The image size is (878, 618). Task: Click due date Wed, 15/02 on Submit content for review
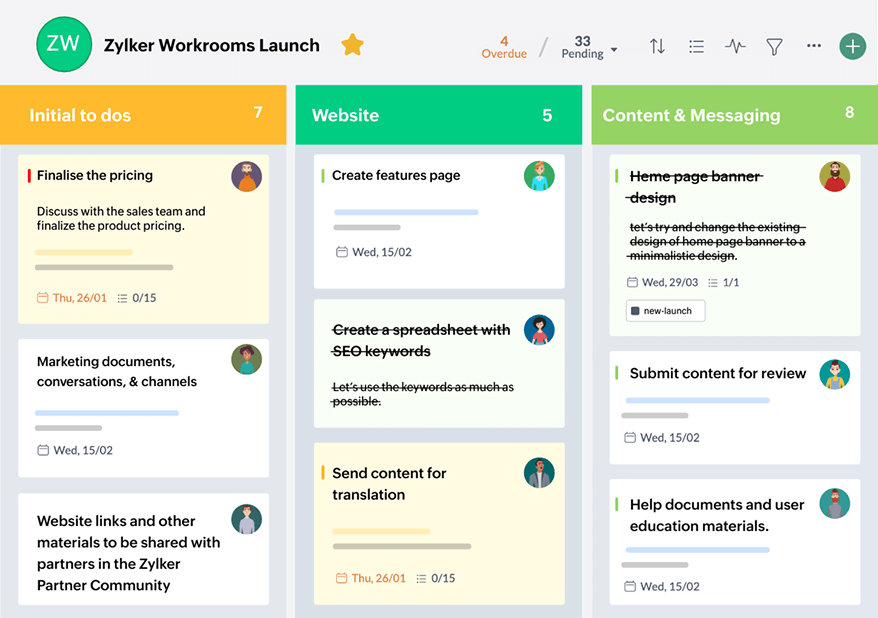(x=662, y=437)
